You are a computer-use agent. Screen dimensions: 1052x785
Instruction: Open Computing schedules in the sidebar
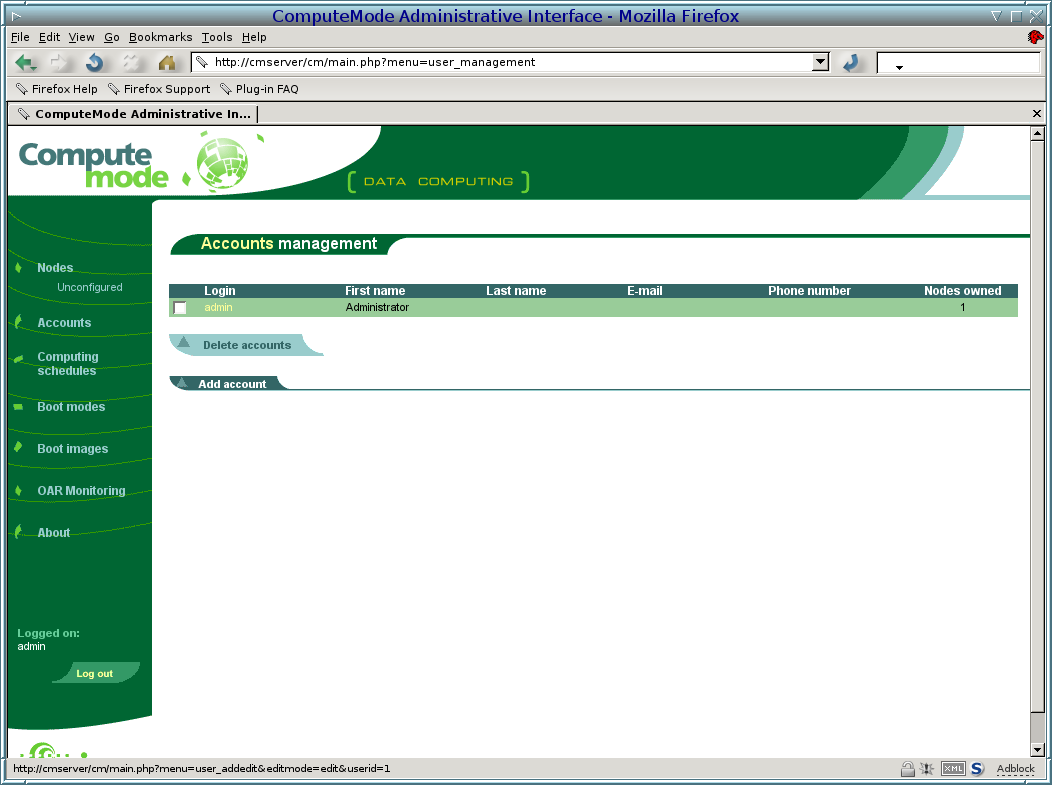click(67, 364)
